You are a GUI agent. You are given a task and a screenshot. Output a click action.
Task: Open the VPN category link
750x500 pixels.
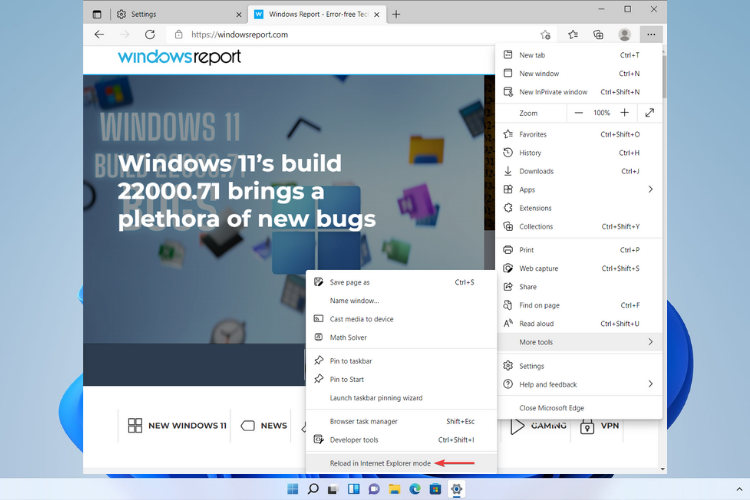pyautogui.click(x=599, y=425)
